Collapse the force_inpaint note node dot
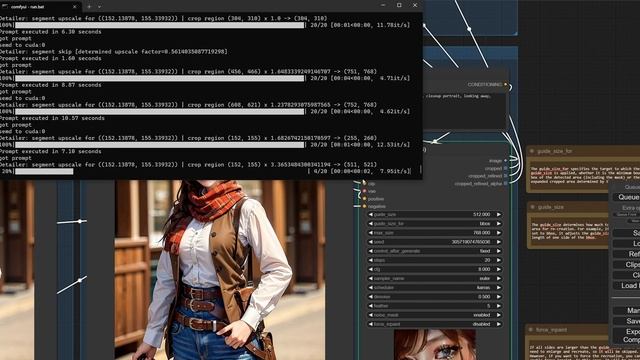The height and width of the screenshot is (360, 640). click(531, 329)
